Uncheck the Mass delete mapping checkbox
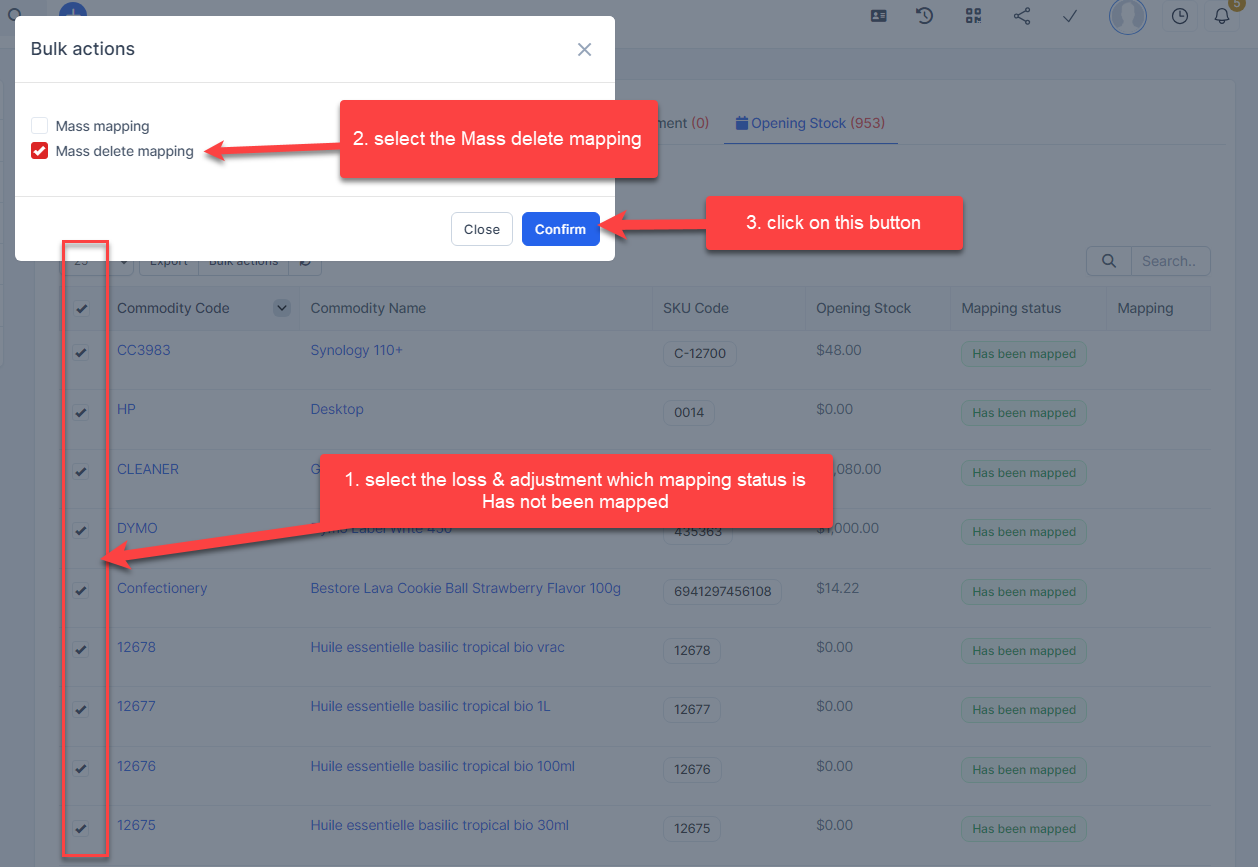Image resolution: width=1258 pixels, height=867 pixels. [40, 151]
